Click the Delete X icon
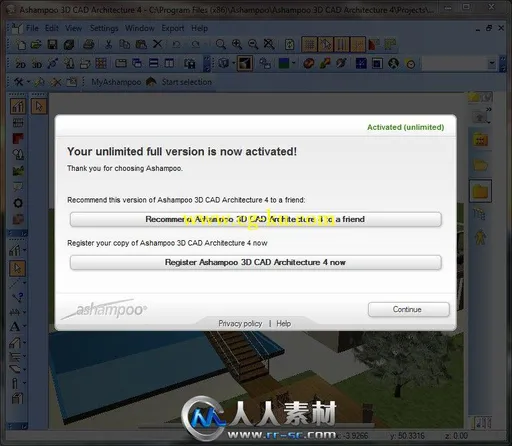 coord(157,44)
